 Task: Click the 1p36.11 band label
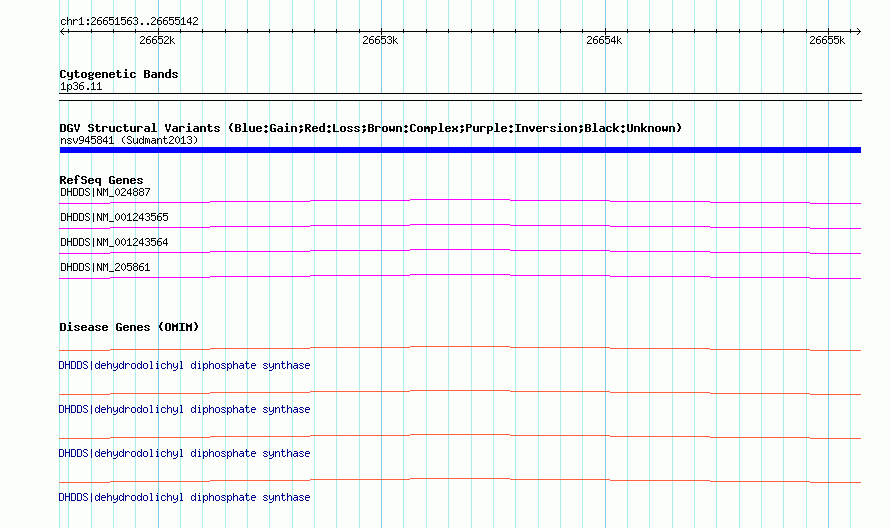81,87
